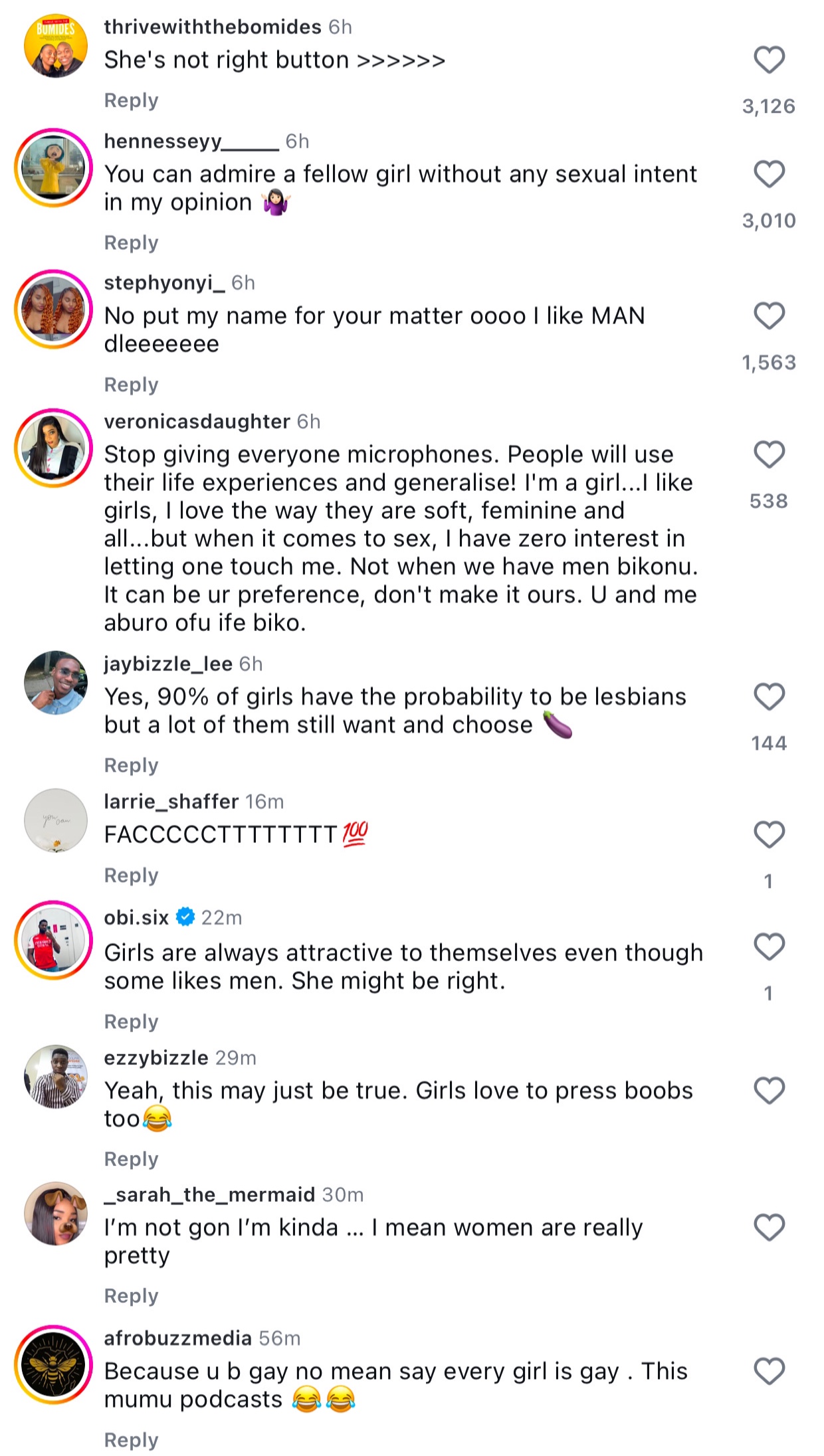Open stephyonyi_'s story avatar

tap(54, 310)
